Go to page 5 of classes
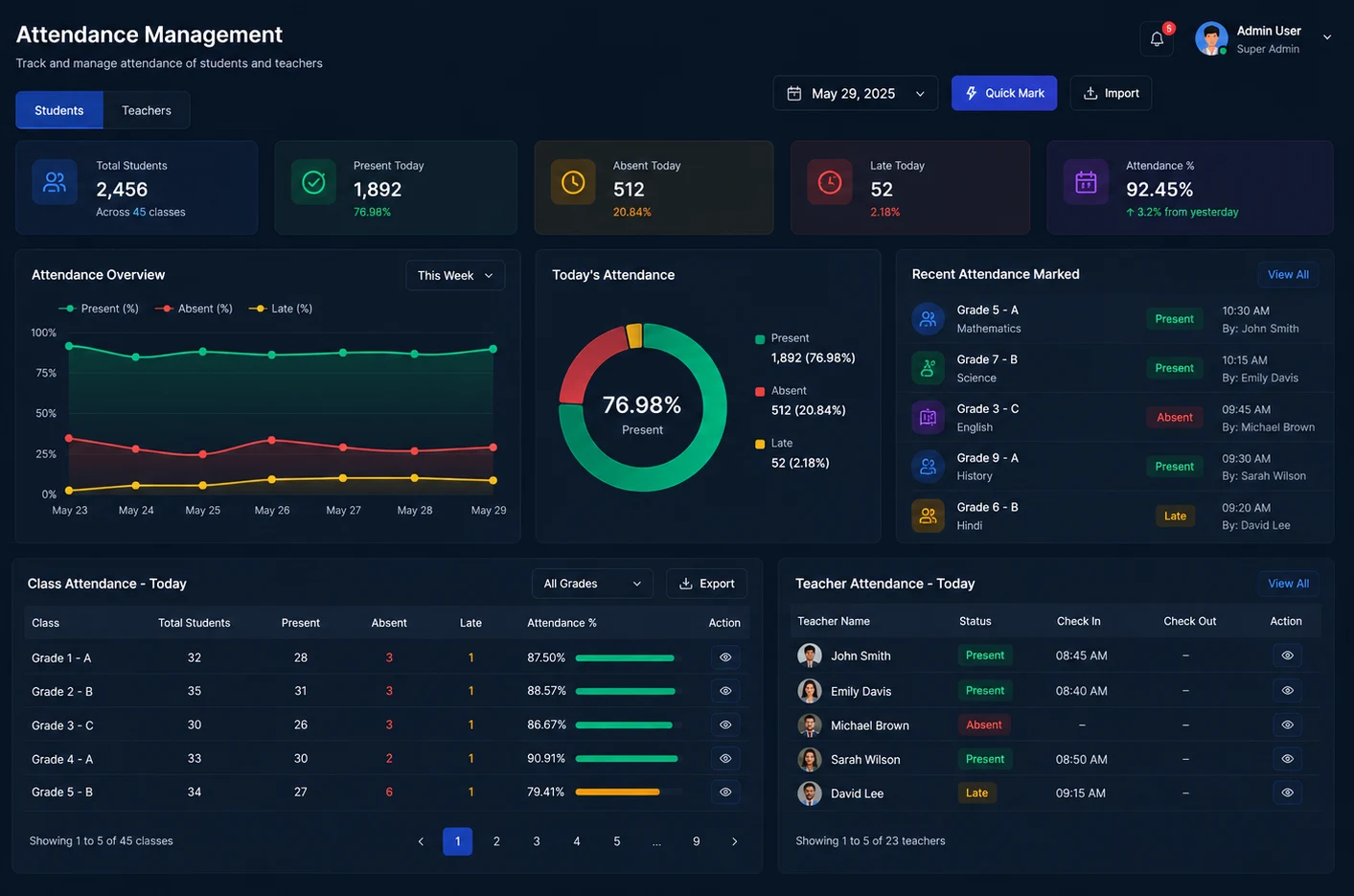Image resolution: width=1354 pixels, height=896 pixels. (617, 841)
